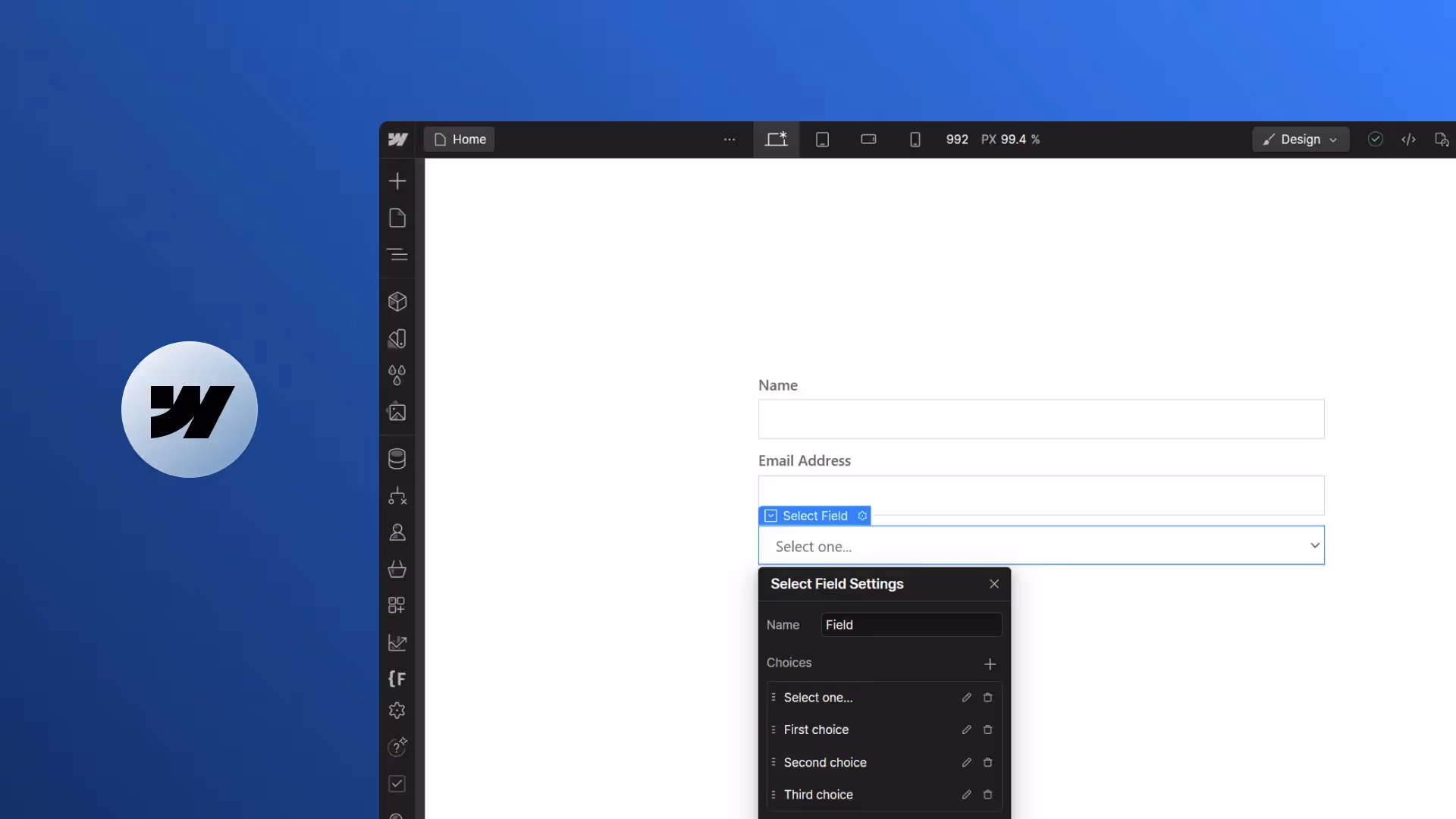The image size is (1456, 819).
Task: Open the Add elements panel
Action: pyautogui.click(x=397, y=181)
